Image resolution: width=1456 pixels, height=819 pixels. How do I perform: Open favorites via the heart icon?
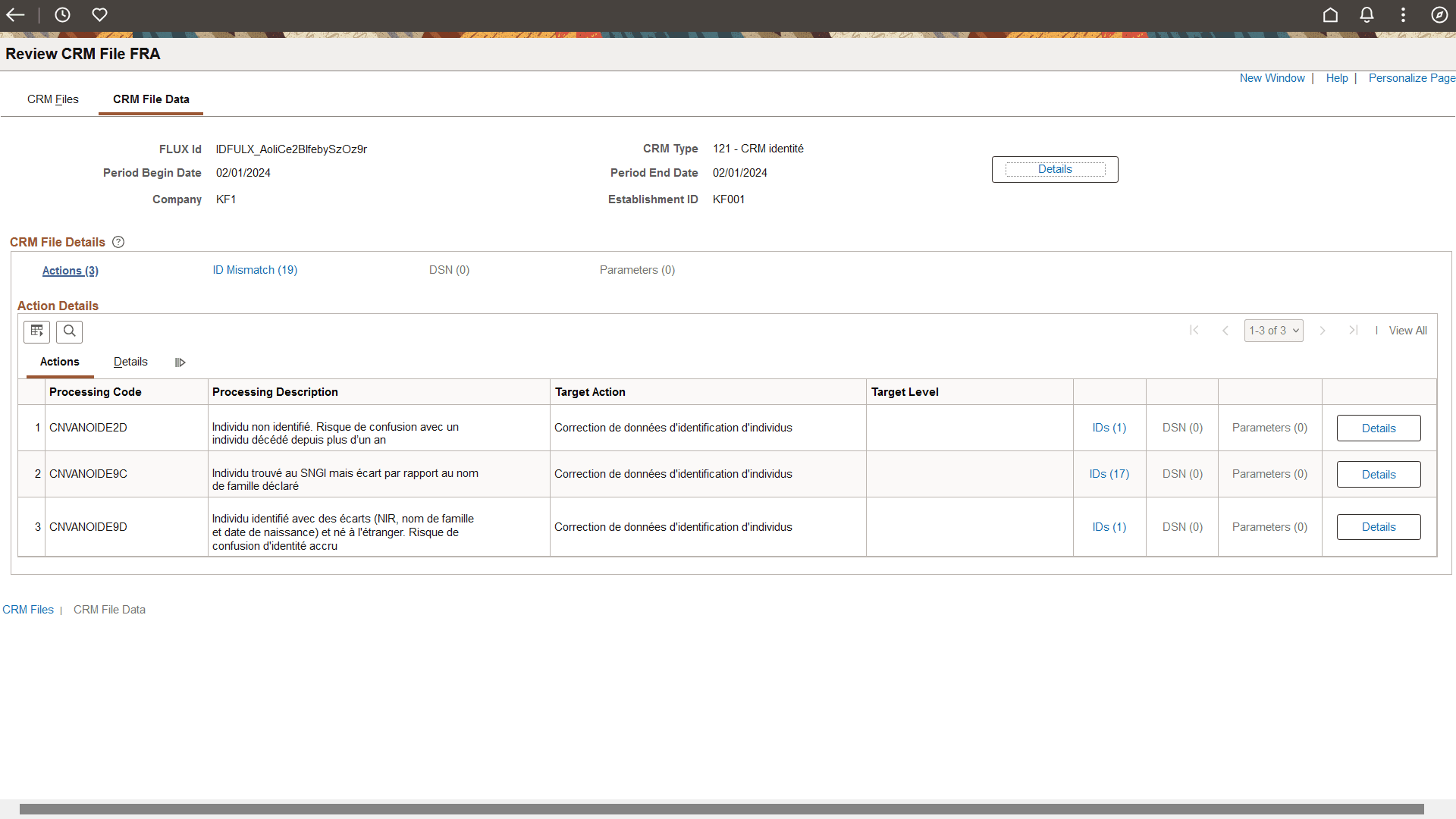(99, 14)
